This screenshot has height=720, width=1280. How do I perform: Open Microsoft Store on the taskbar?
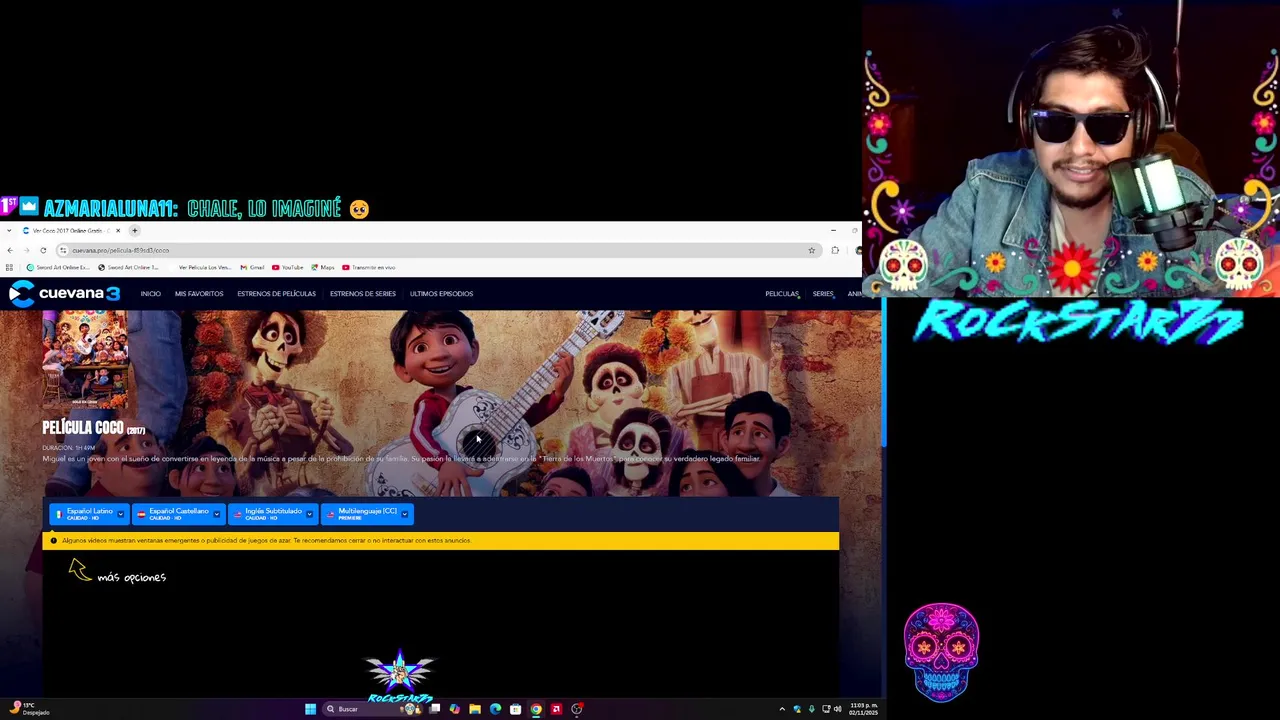[x=515, y=709]
